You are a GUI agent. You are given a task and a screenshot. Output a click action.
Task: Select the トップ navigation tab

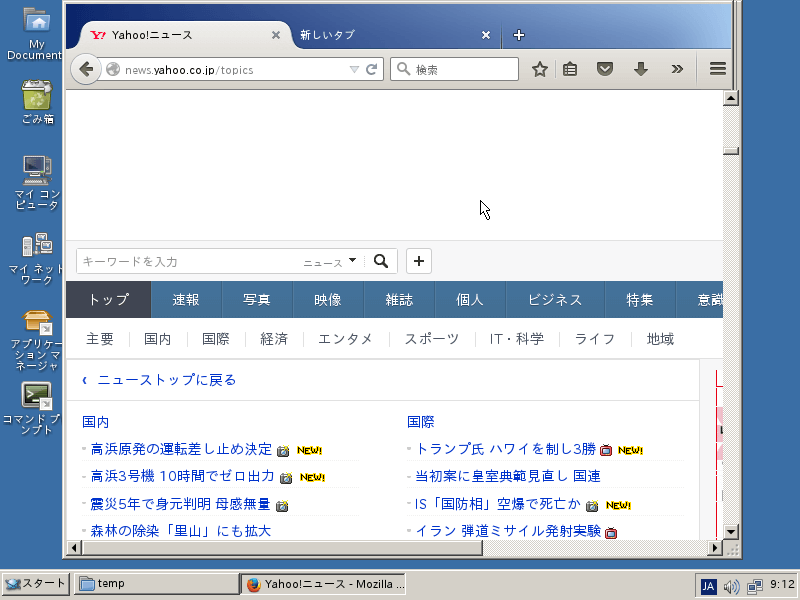[109, 299]
